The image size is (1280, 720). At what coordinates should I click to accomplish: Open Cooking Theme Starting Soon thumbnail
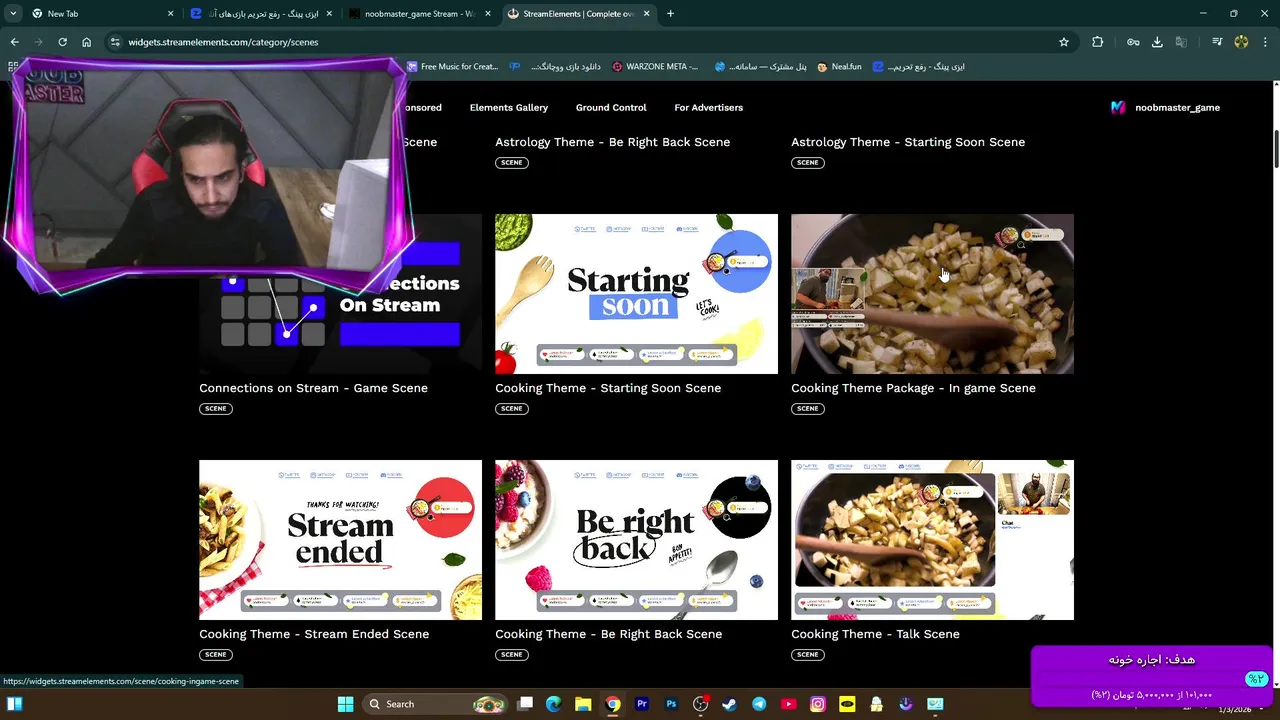point(636,294)
